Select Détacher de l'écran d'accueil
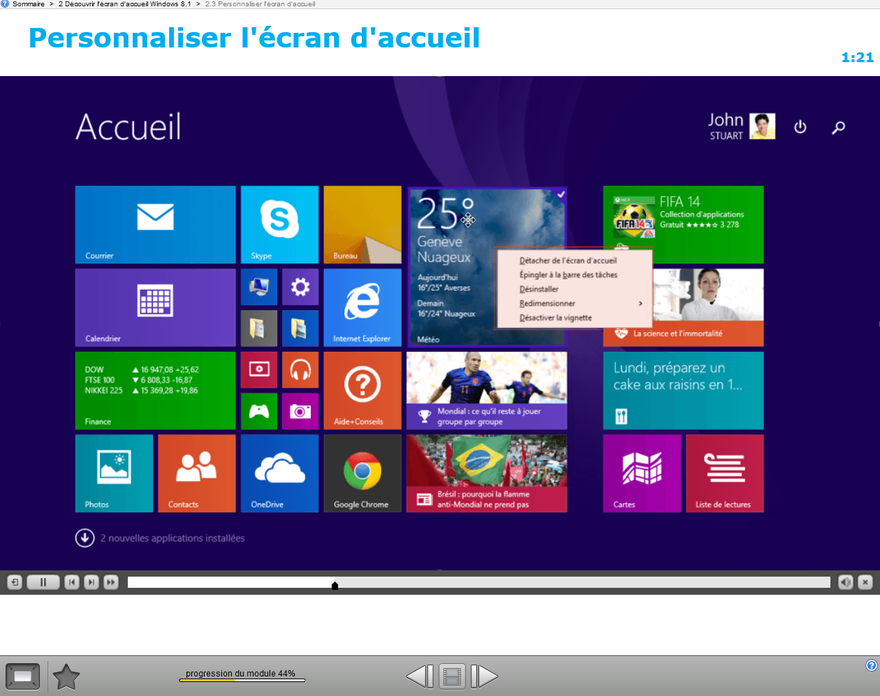Viewport: 880px width, 696px height. 567,260
